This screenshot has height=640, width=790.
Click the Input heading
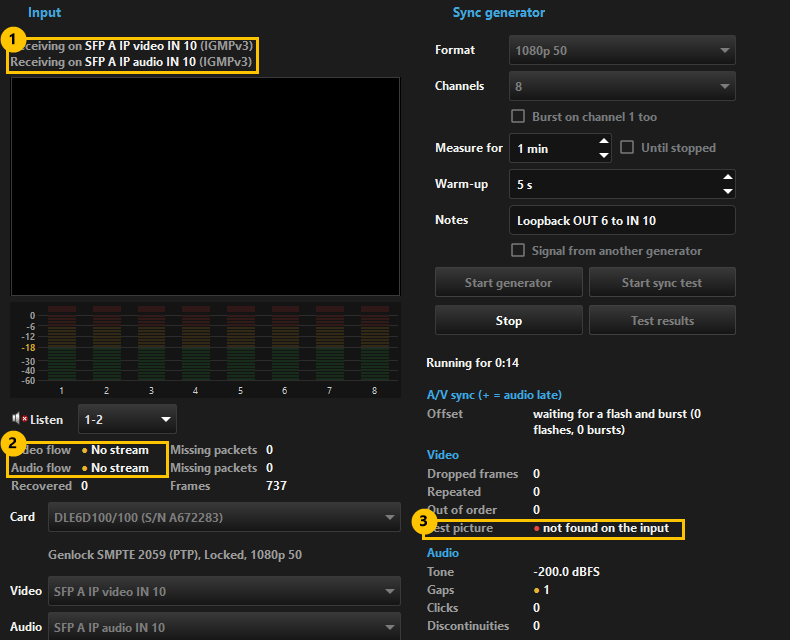pos(44,13)
